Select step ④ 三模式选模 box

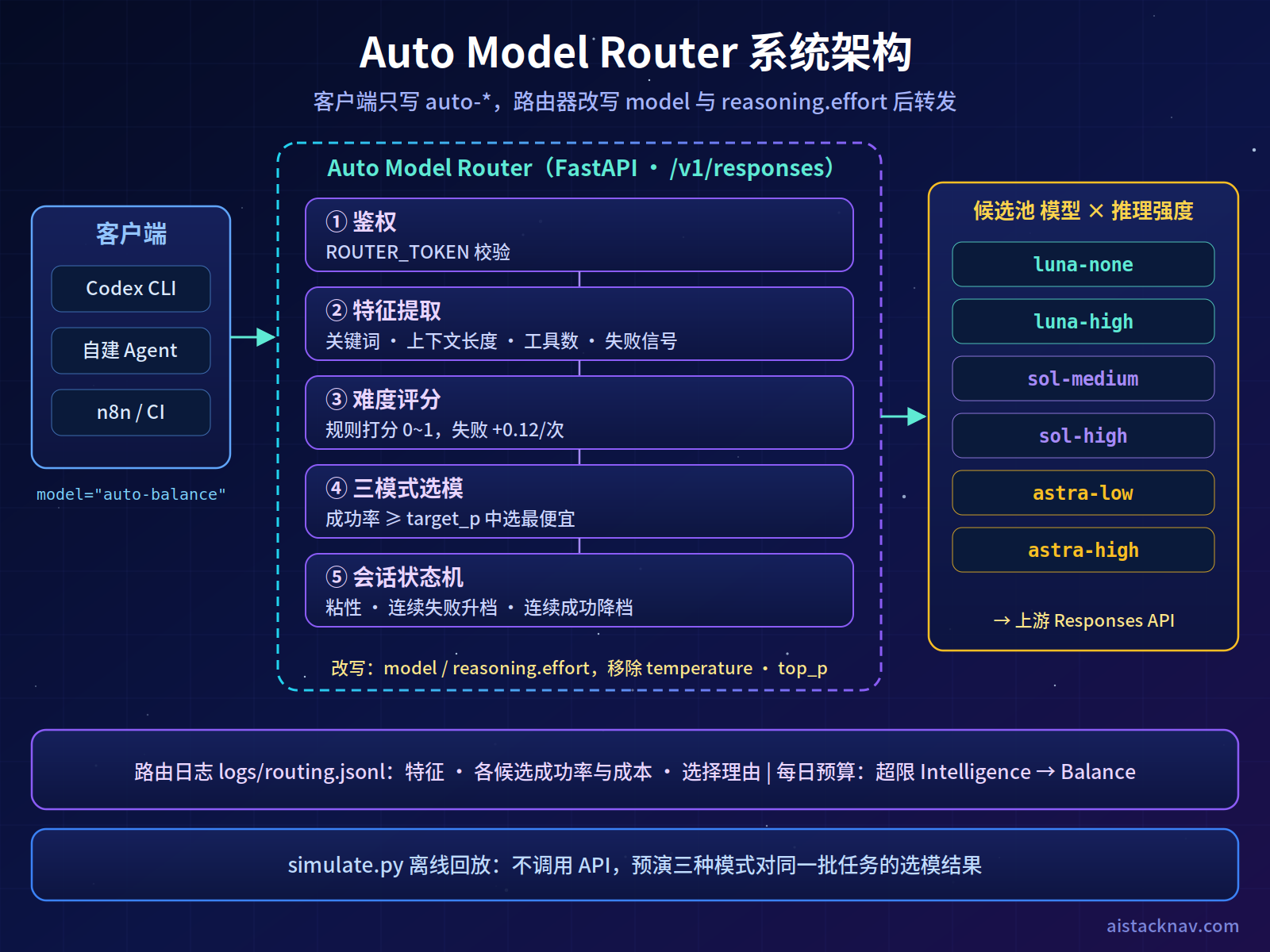(x=579, y=501)
